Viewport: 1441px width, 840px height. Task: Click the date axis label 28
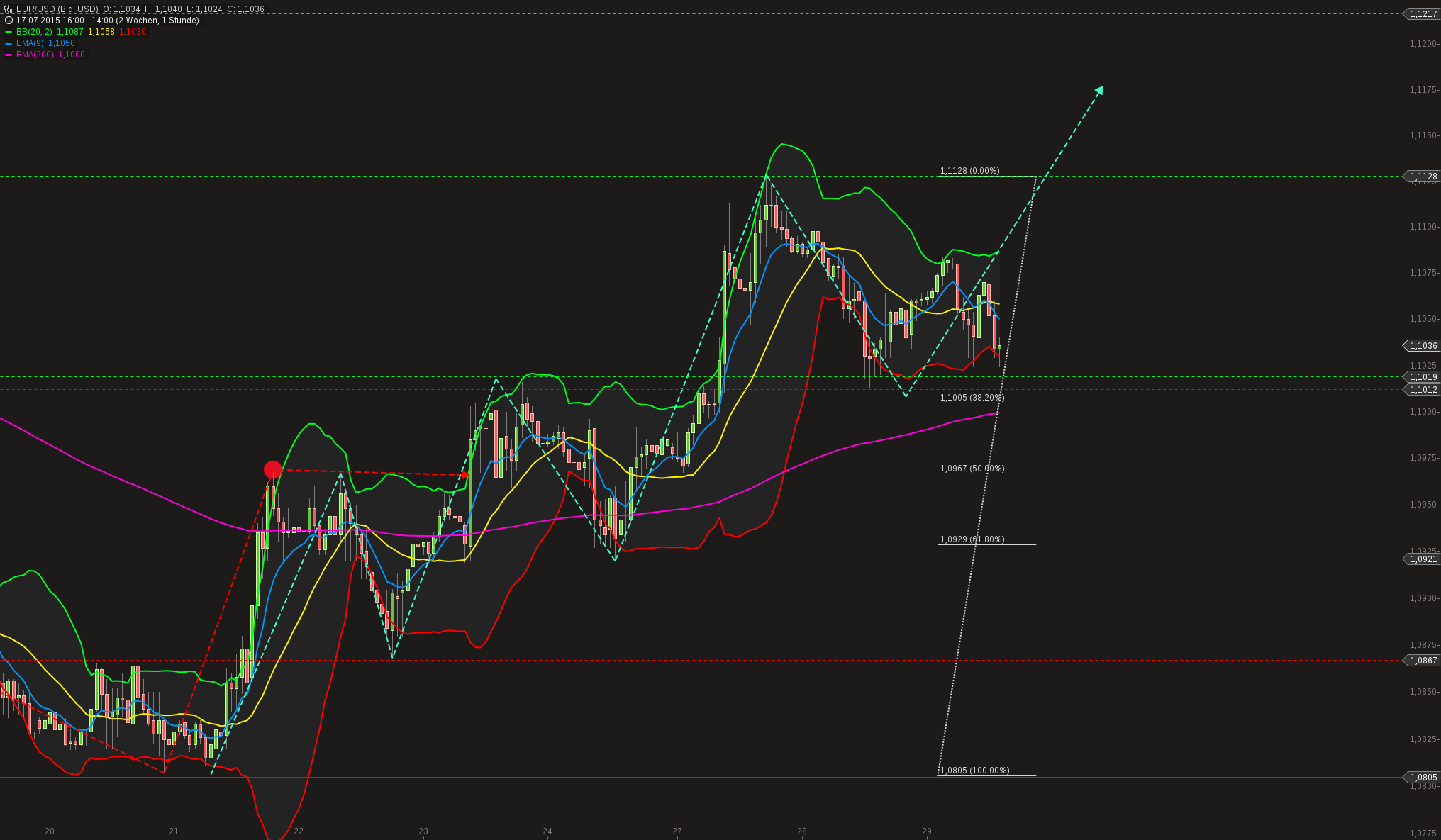point(802,831)
